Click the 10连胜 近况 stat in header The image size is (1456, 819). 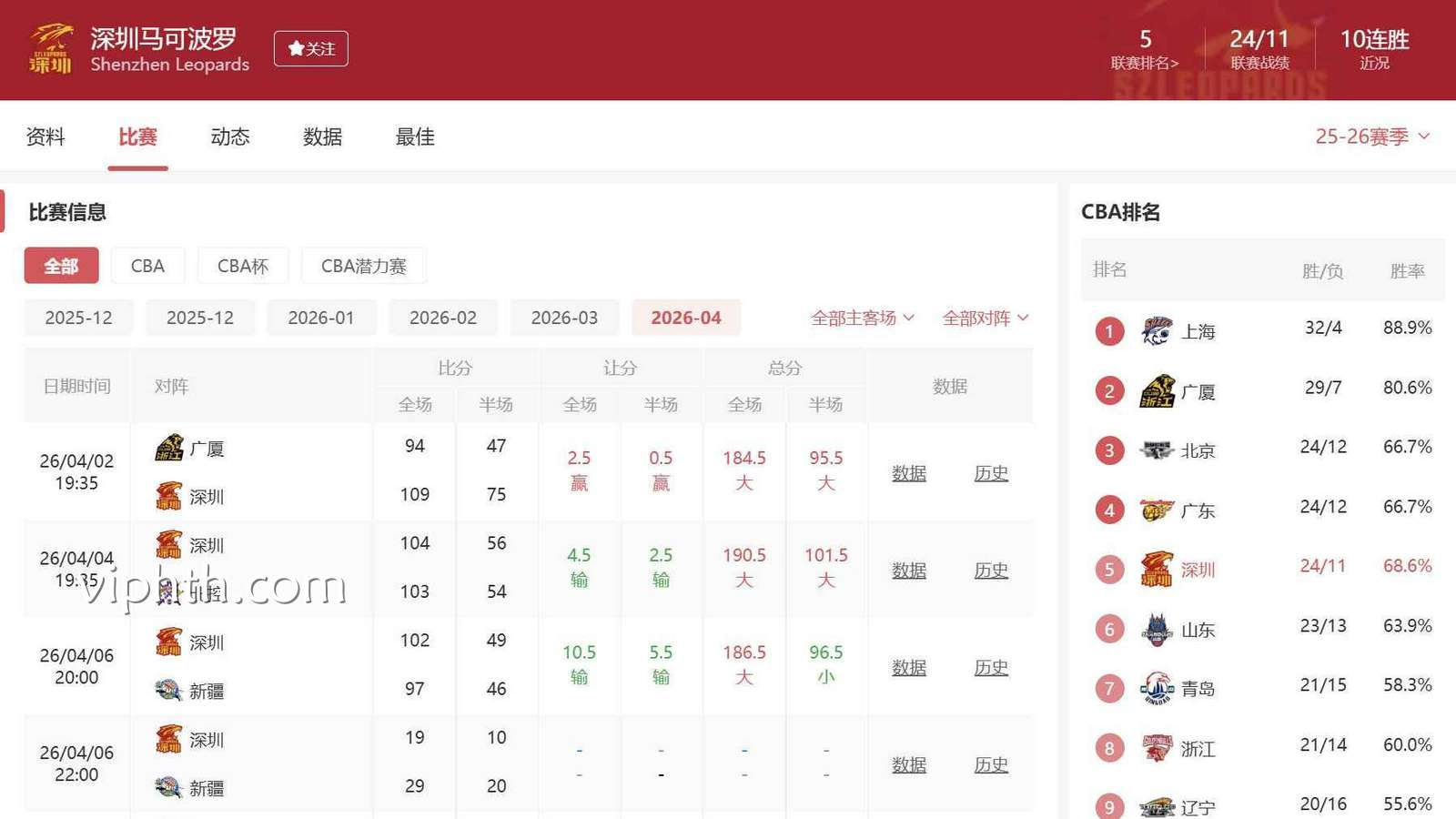1374,48
